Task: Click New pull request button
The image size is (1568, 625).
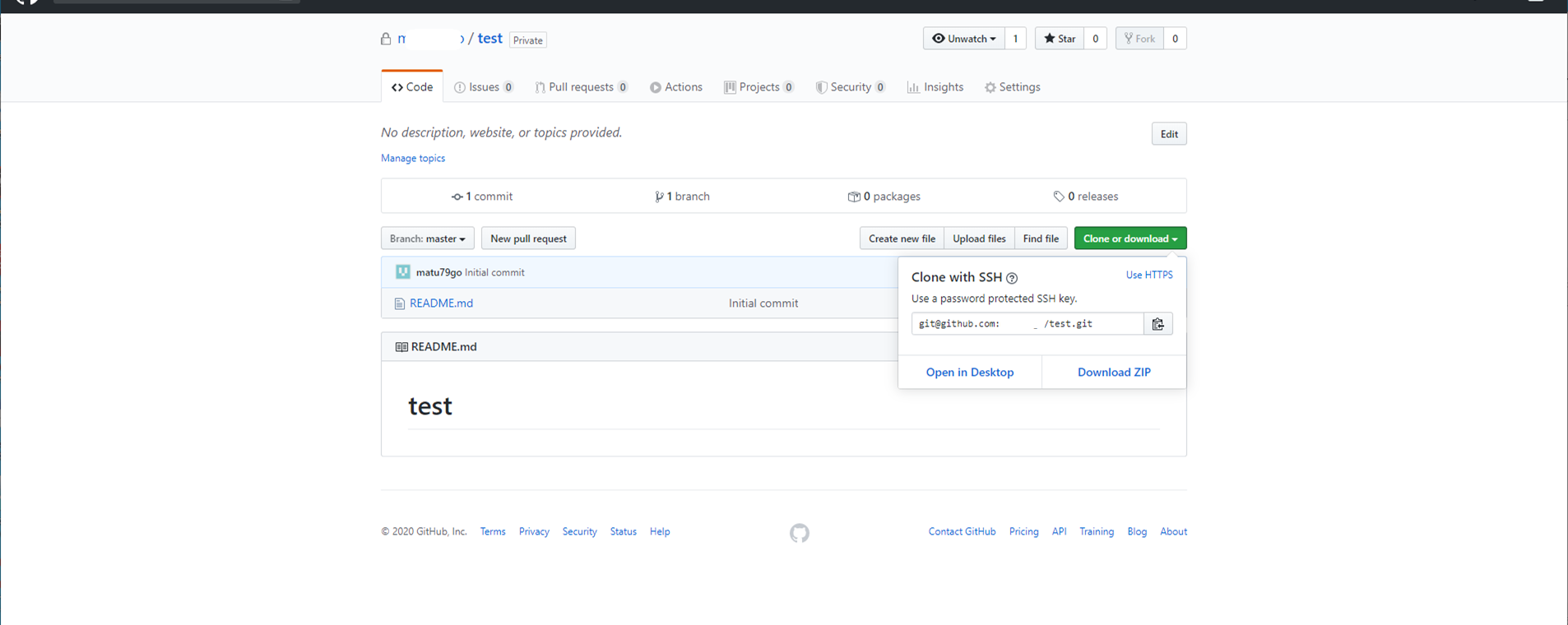Action: point(528,238)
